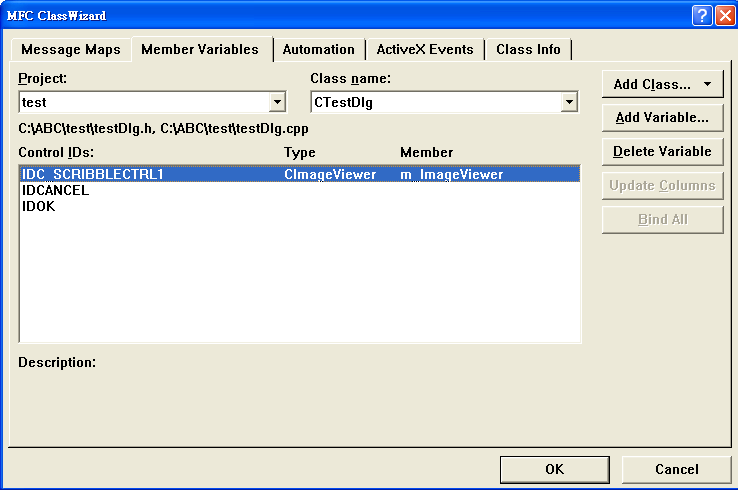Screen dimensions: 738x490
Task: Open the Automation tab
Action: click(318, 49)
